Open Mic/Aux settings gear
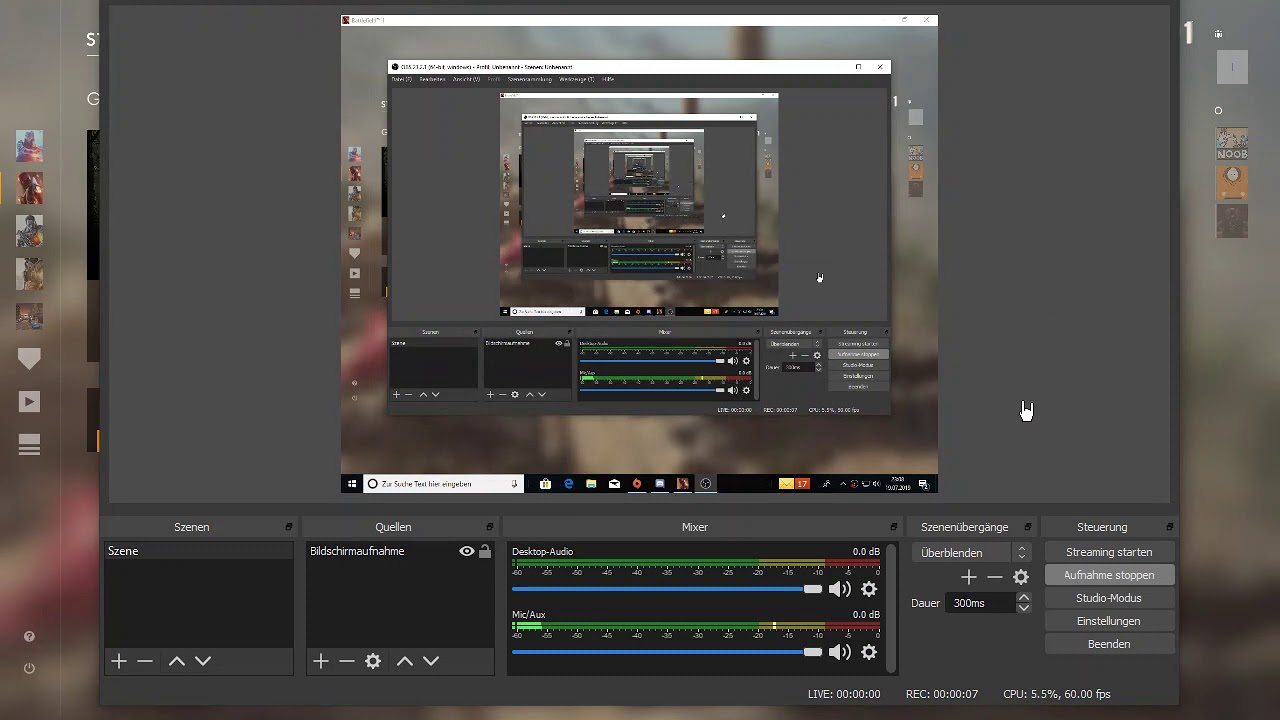 pyautogui.click(x=869, y=652)
